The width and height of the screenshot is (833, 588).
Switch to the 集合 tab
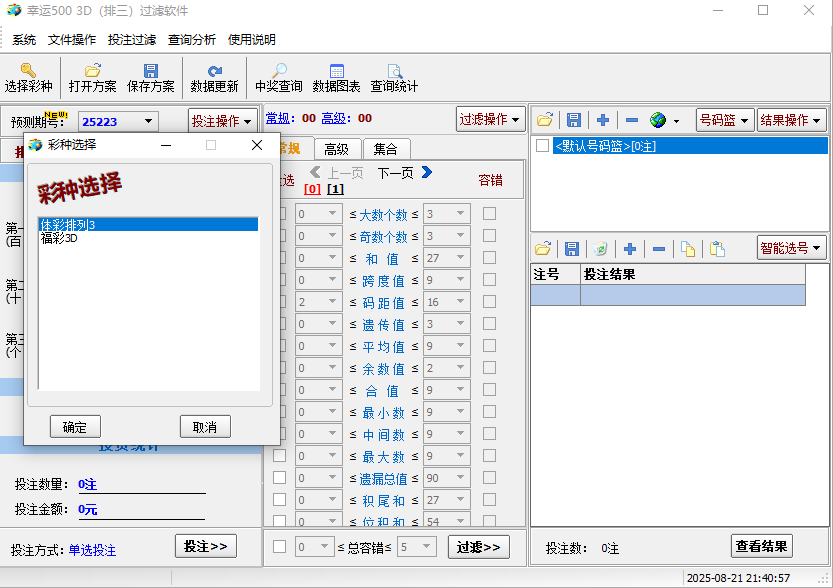pyautogui.click(x=385, y=149)
